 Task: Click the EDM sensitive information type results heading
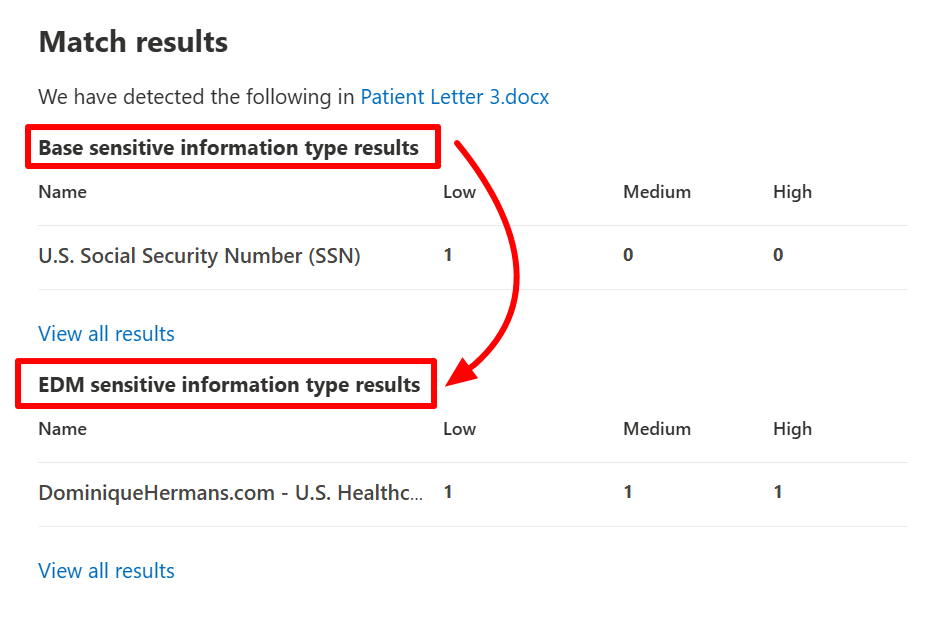pos(229,385)
